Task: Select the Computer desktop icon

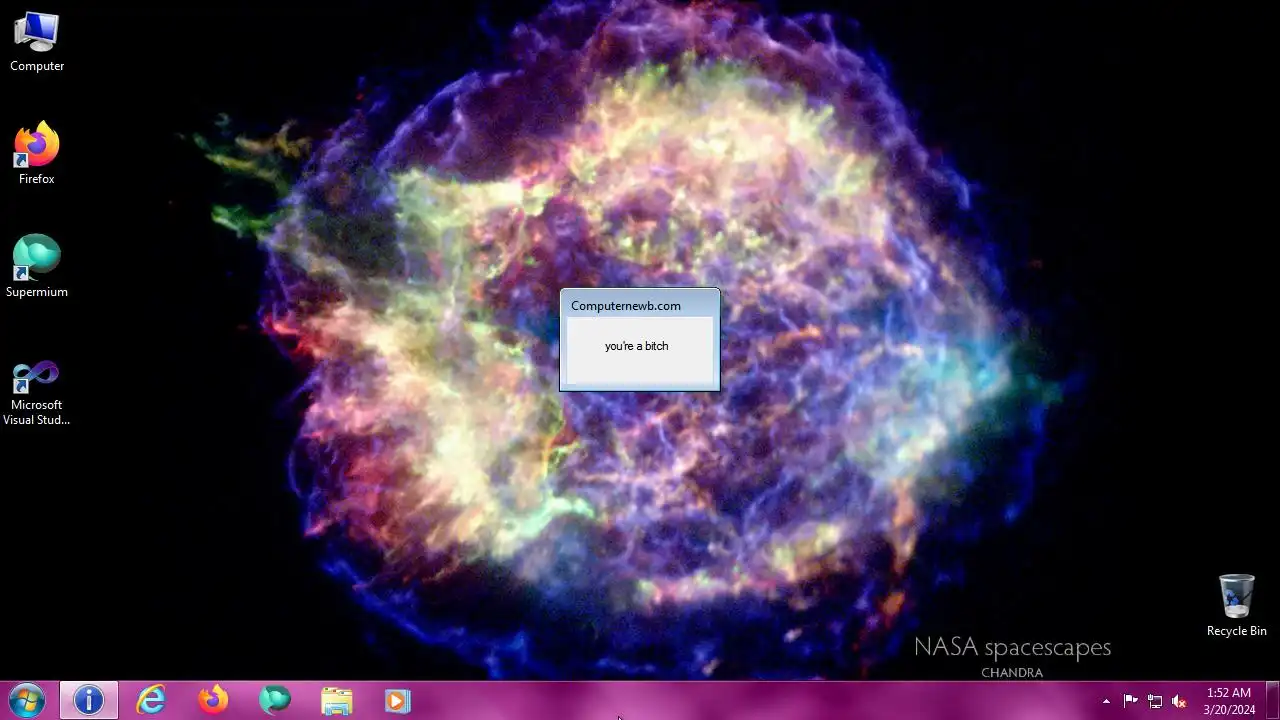Action: click(x=37, y=42)
